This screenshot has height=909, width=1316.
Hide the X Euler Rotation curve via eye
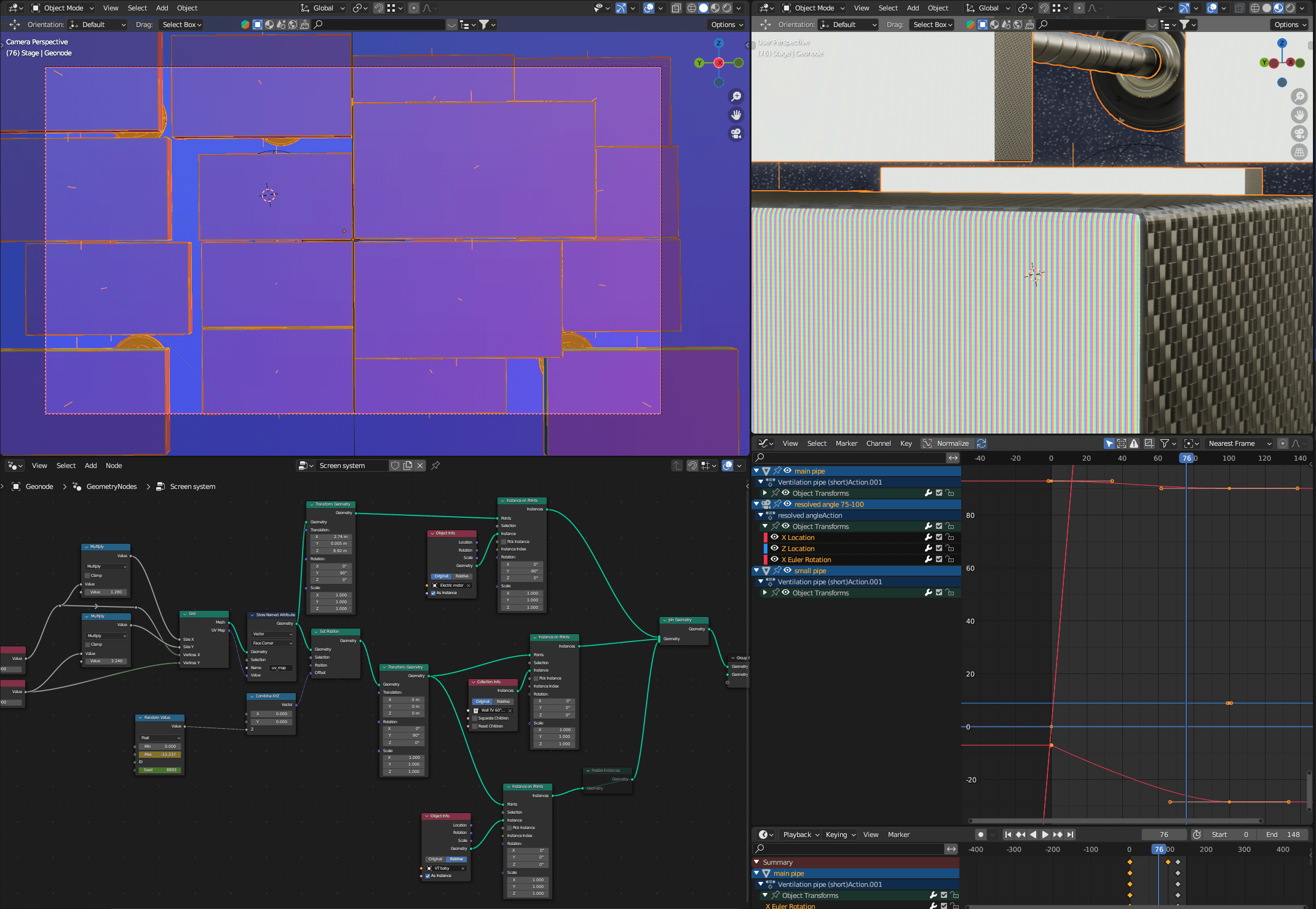(775, 560)
